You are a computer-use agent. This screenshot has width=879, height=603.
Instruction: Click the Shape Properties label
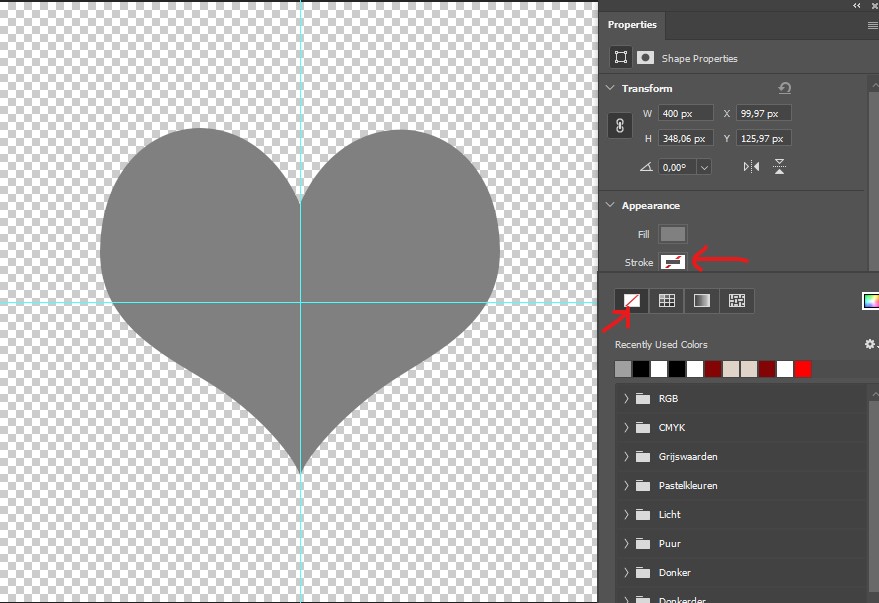tap(699, 58)
